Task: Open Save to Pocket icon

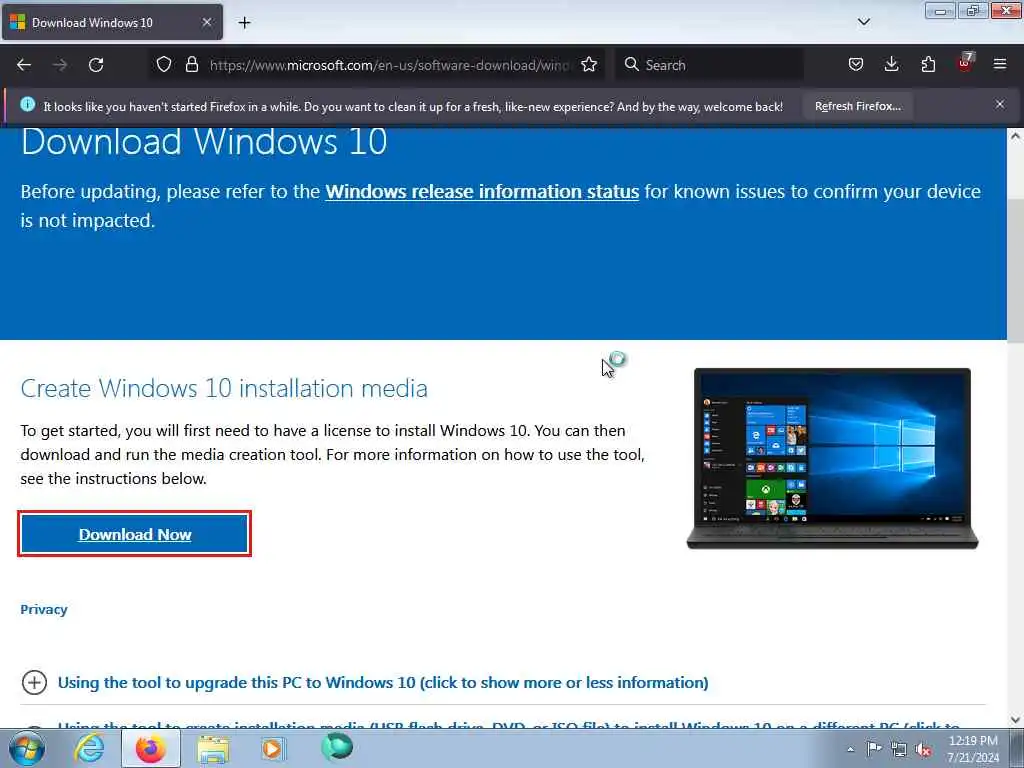Action: [x=856, y=64]
